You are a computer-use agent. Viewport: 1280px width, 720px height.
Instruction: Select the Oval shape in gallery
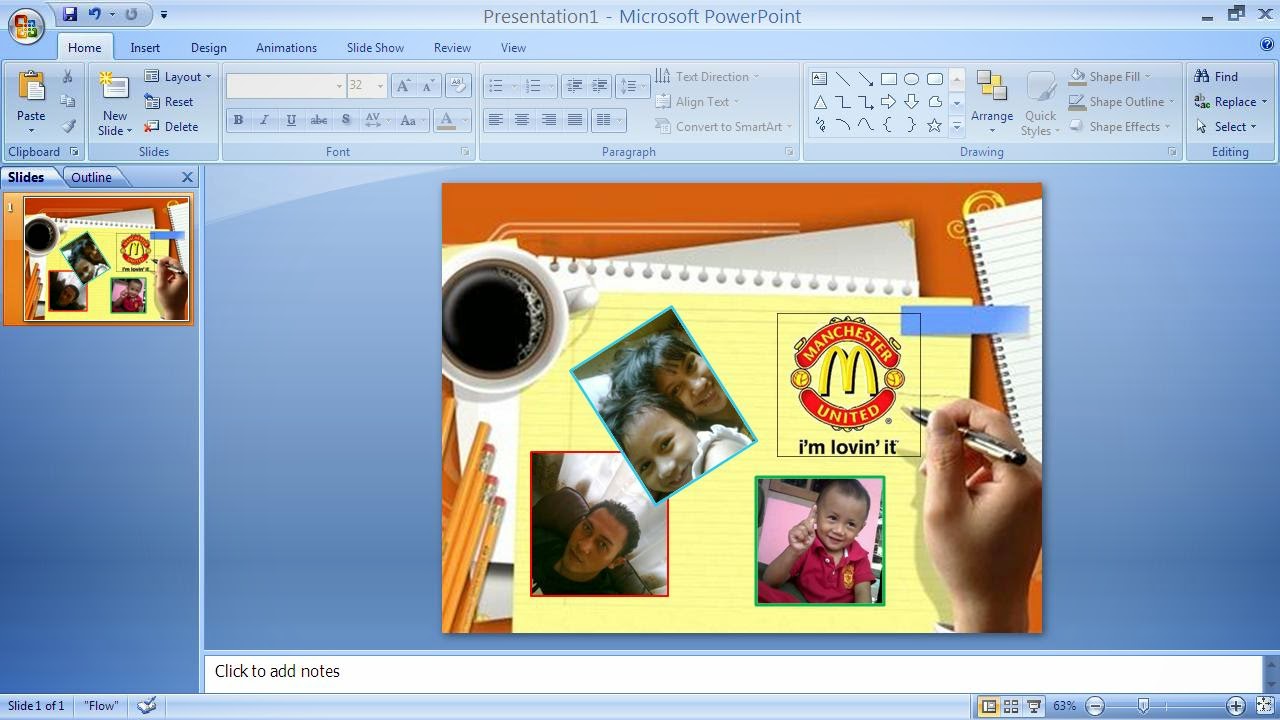tap(911, 78)
